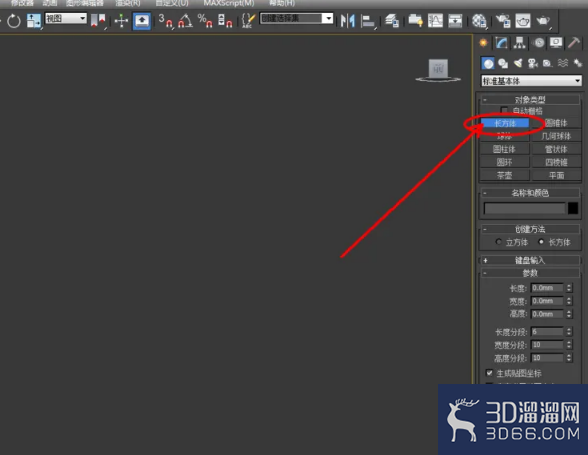This screenshot has height=455, width=588.
Task: Click the 管状体 object type button
Action: coord(556,149)
